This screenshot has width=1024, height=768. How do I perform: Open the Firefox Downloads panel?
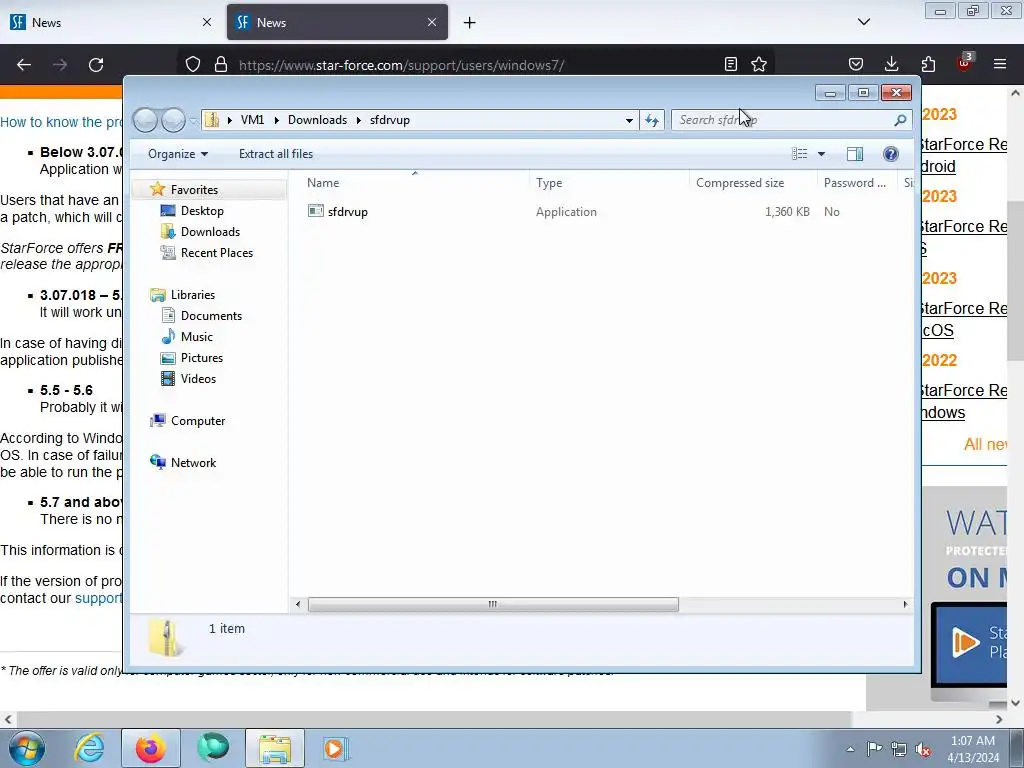(891, 64)
